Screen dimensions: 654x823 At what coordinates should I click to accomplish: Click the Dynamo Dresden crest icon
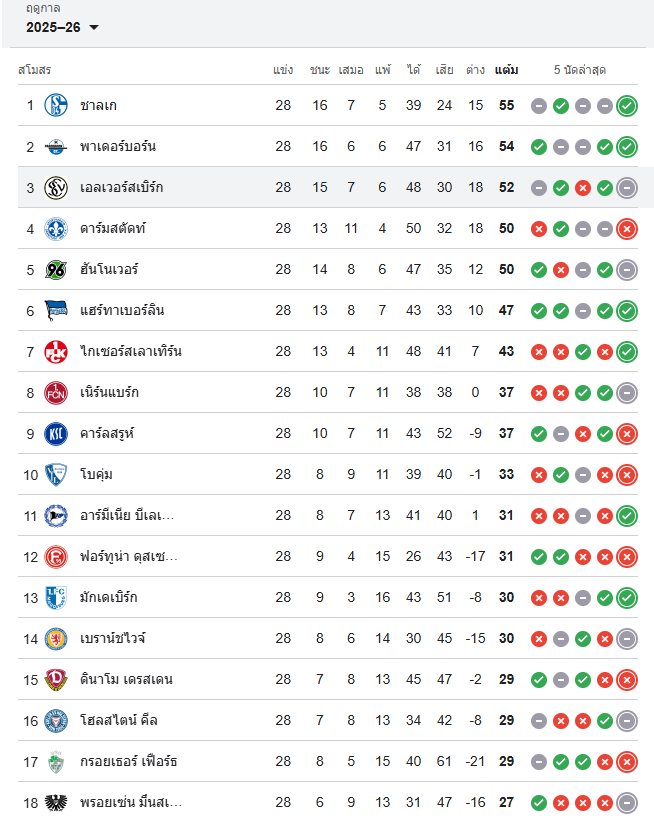(55, 679)
